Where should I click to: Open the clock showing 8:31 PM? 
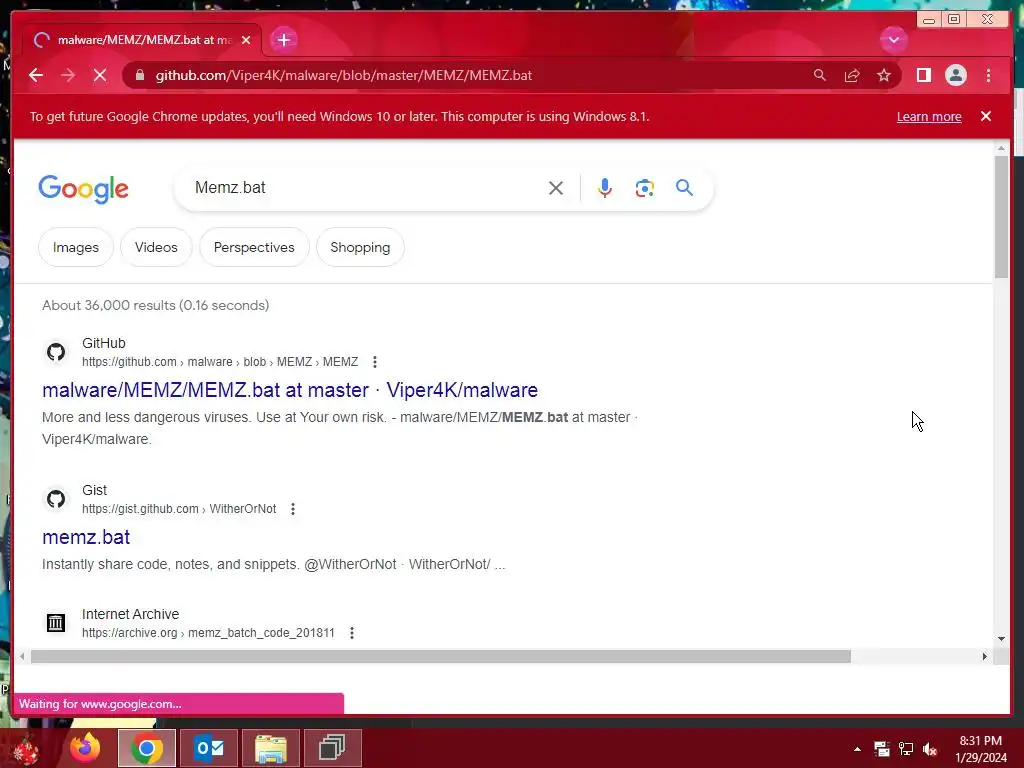[980, 749]
